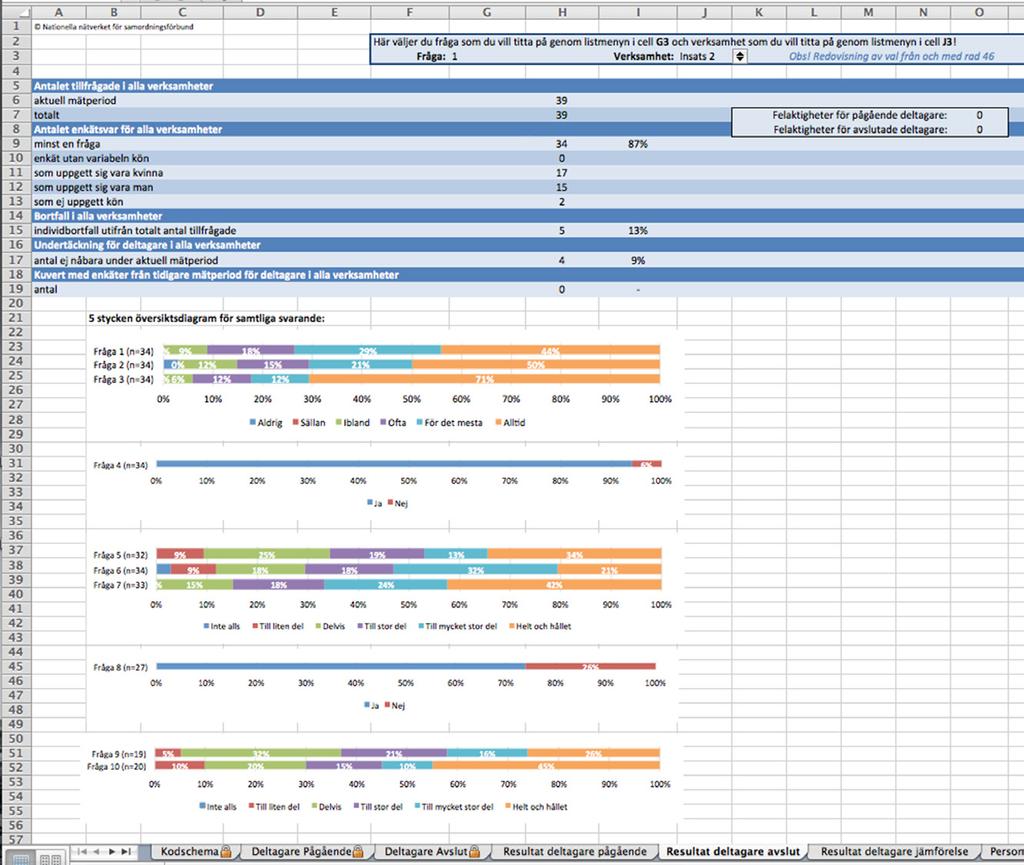This screenshot has width=1024, height=865.
Task: Select the Nej legend entry under Fråga 8
Action: click(395, 706)
